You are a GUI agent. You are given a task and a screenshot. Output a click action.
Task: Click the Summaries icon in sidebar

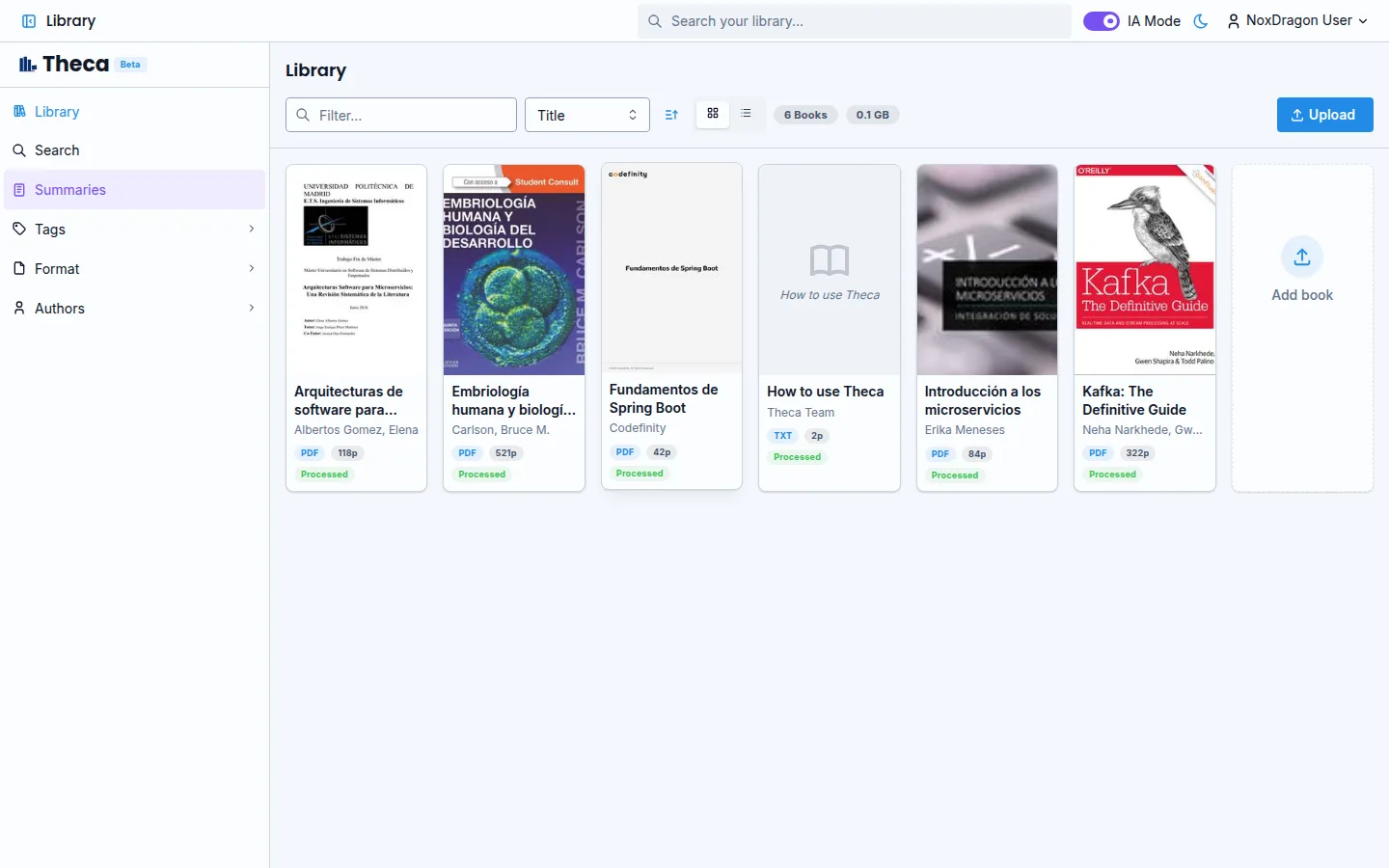click(x=19, y=190)
